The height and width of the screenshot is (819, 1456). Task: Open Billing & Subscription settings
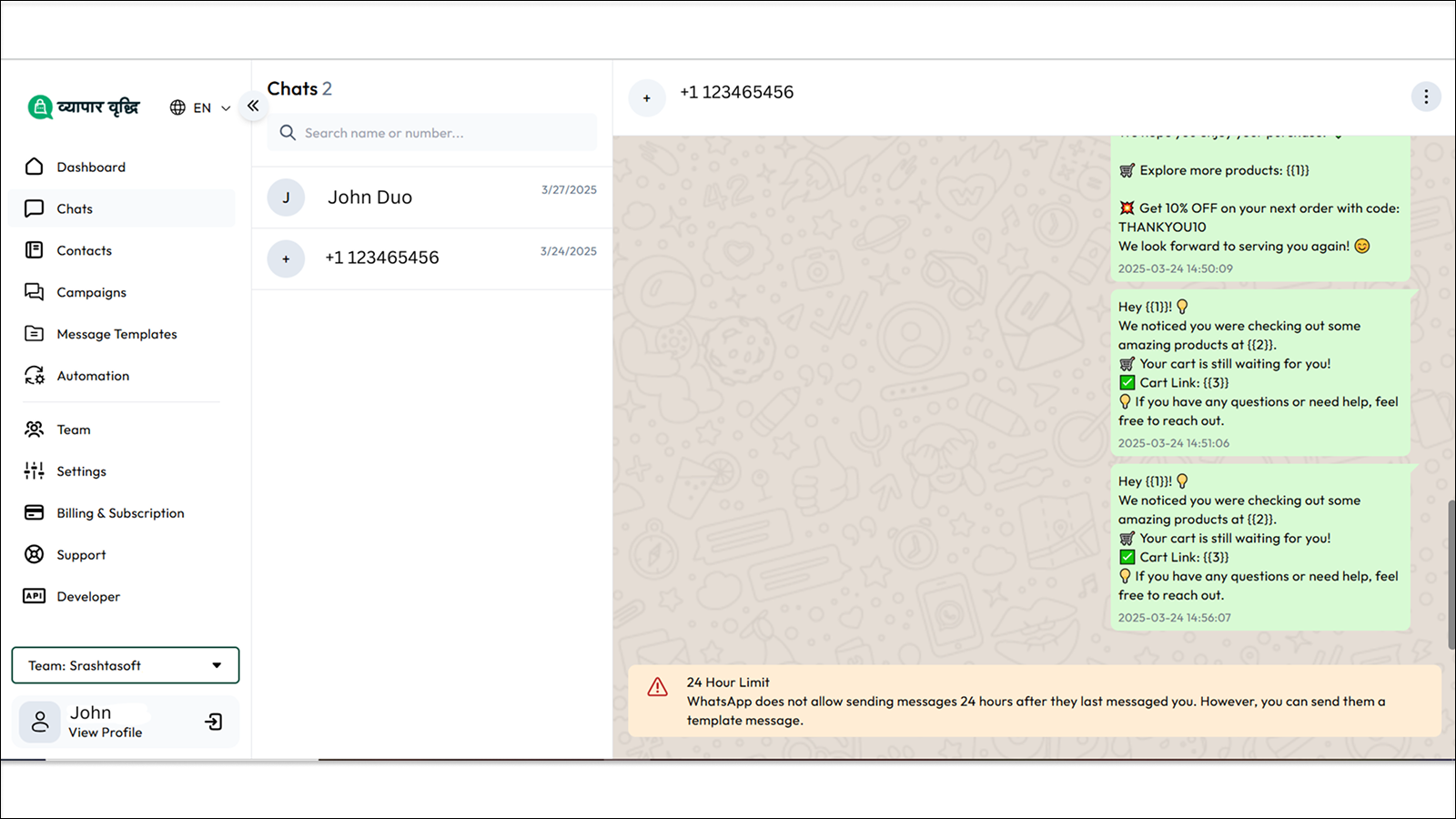pyautogui.click(x=119, y=512)
